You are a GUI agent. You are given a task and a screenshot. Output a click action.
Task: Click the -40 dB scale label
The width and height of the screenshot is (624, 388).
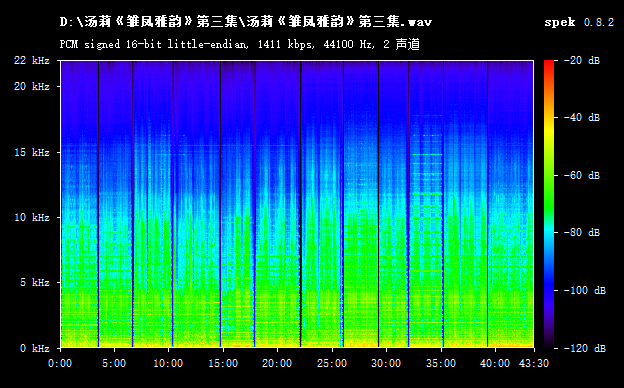click(x=582, y=117)
